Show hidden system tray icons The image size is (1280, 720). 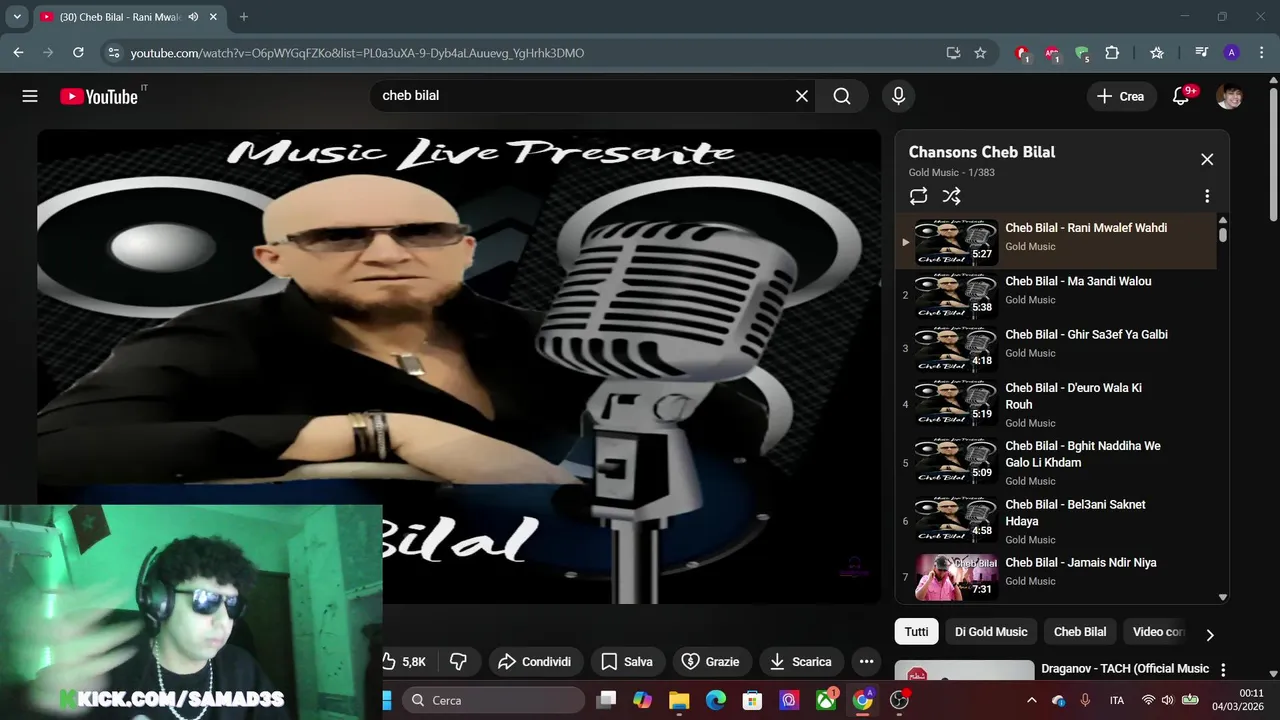pos(1031,700)
